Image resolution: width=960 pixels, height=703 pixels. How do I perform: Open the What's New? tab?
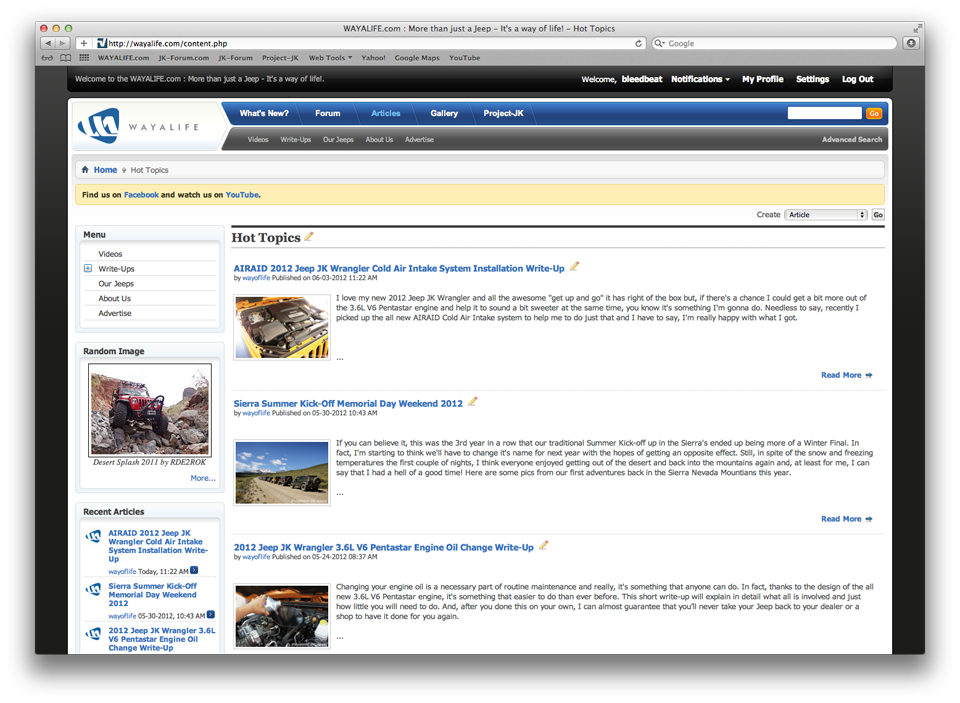pos(264,113)
